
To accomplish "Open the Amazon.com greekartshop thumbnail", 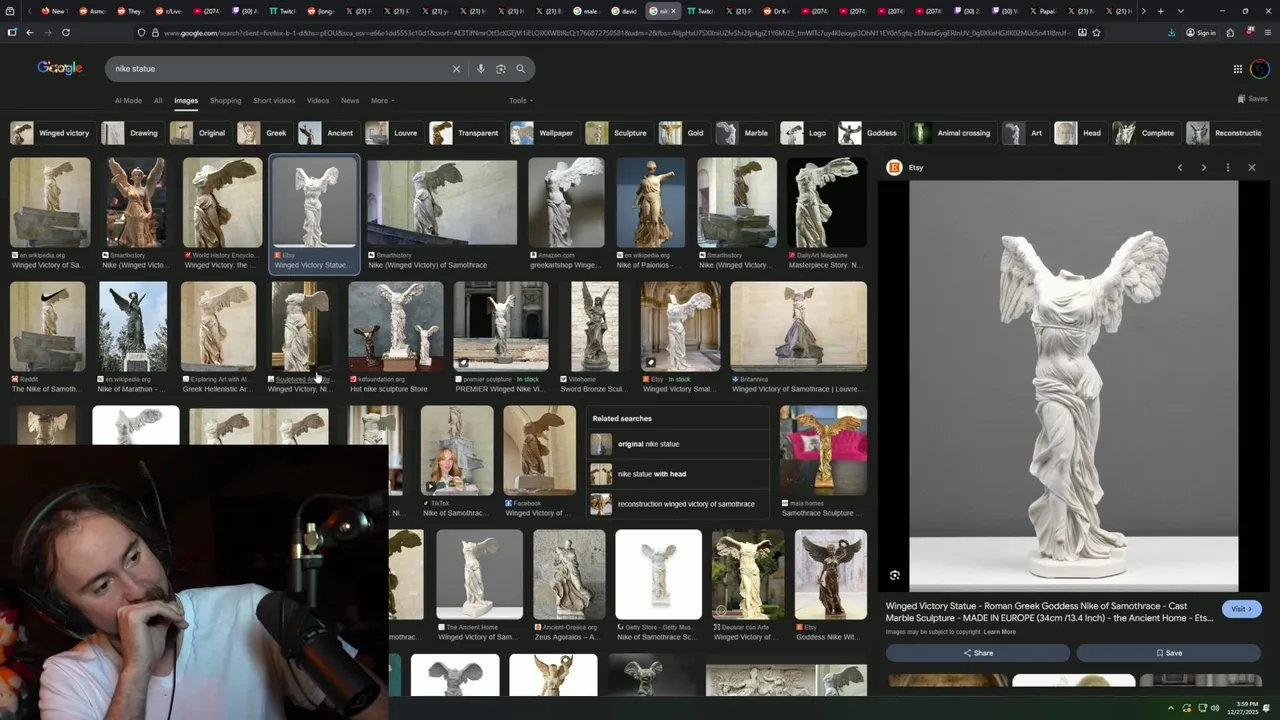I will pos(566,203).
